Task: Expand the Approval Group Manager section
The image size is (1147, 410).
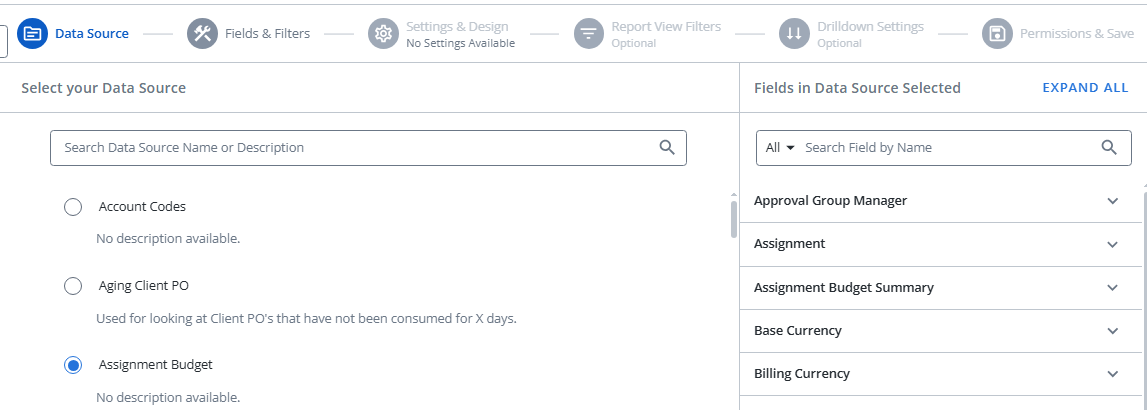Action: tap(1113, 201)
